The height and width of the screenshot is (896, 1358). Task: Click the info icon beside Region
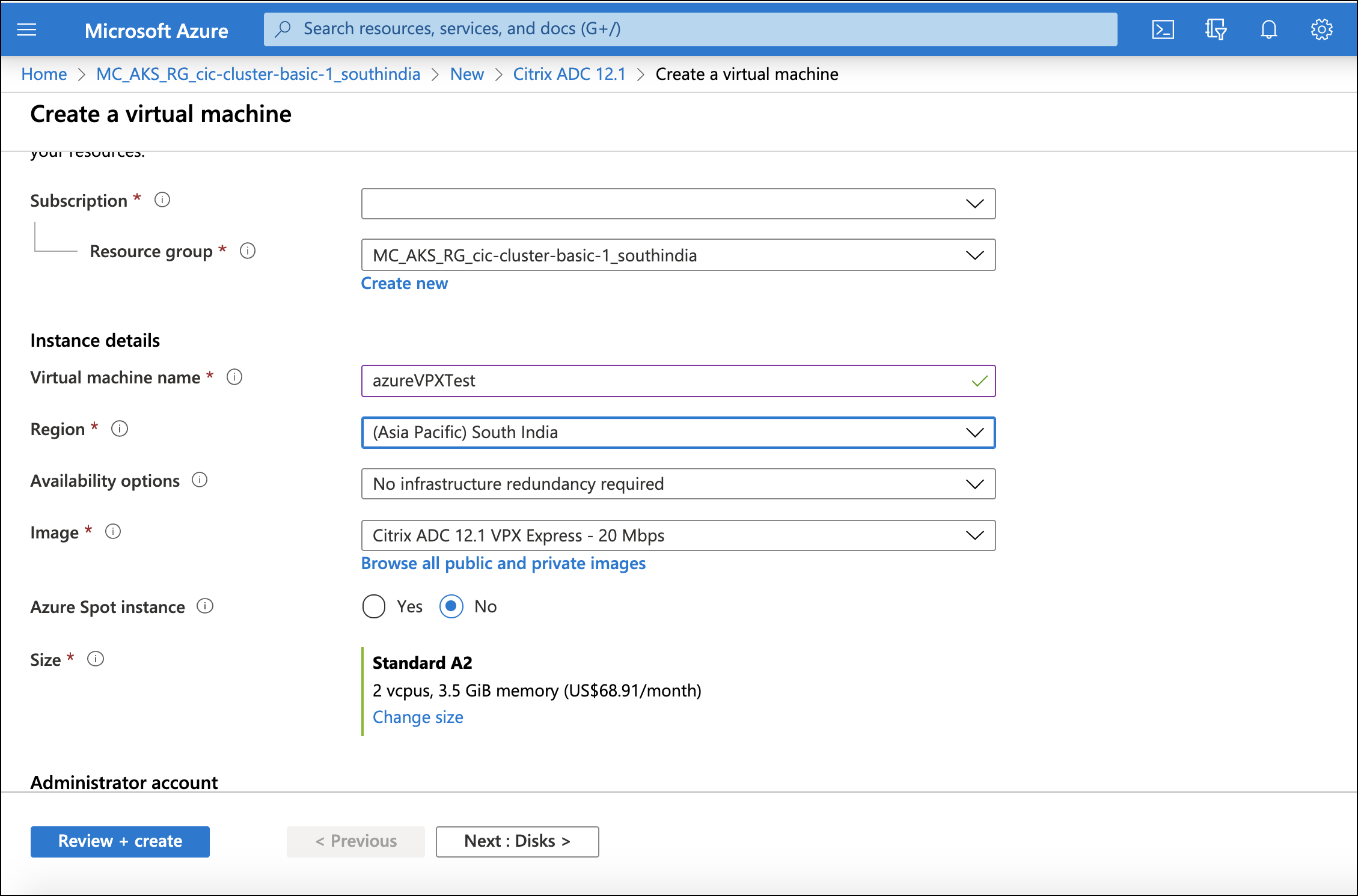pyautogui.click(x=120, y=428)
